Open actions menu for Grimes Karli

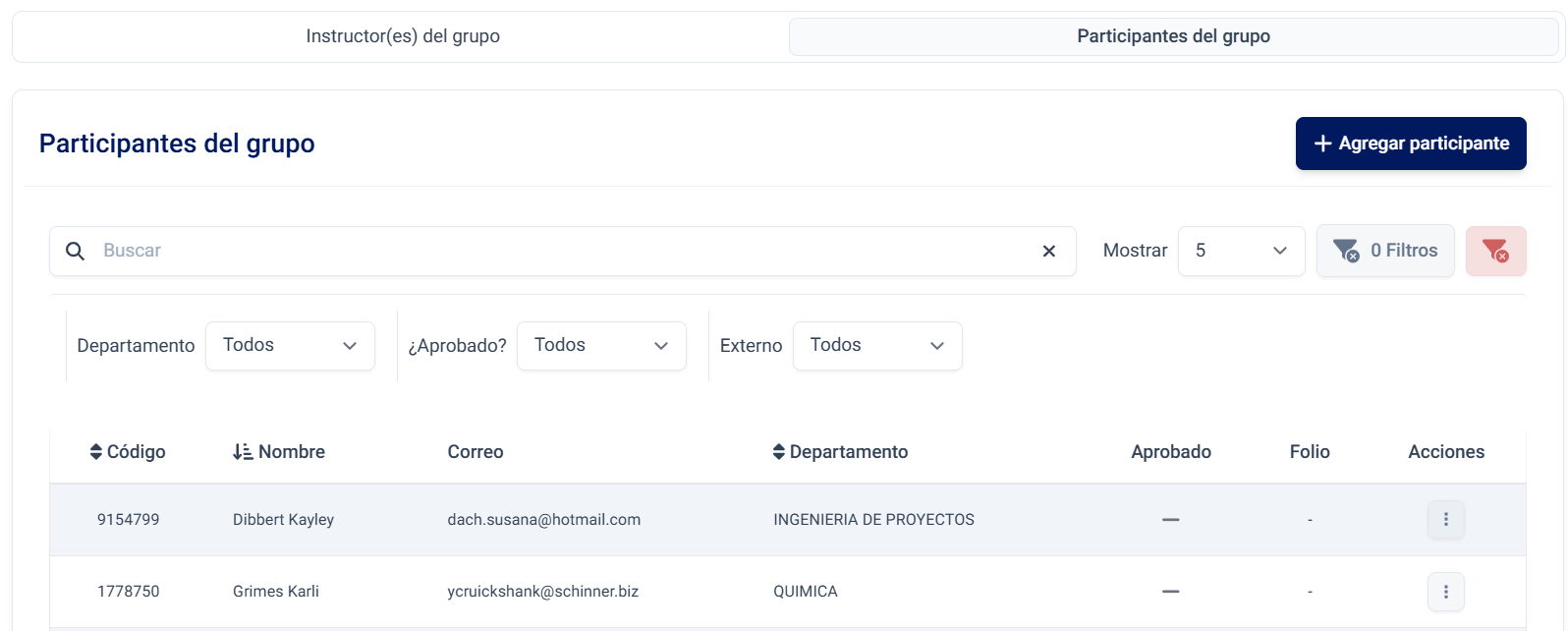[1445, 592]
